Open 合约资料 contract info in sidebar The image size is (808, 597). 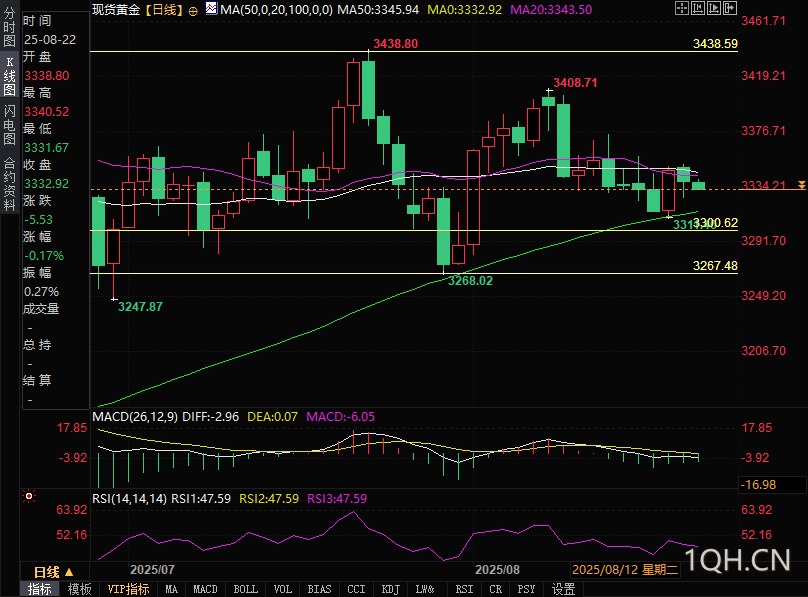point(9,185)
